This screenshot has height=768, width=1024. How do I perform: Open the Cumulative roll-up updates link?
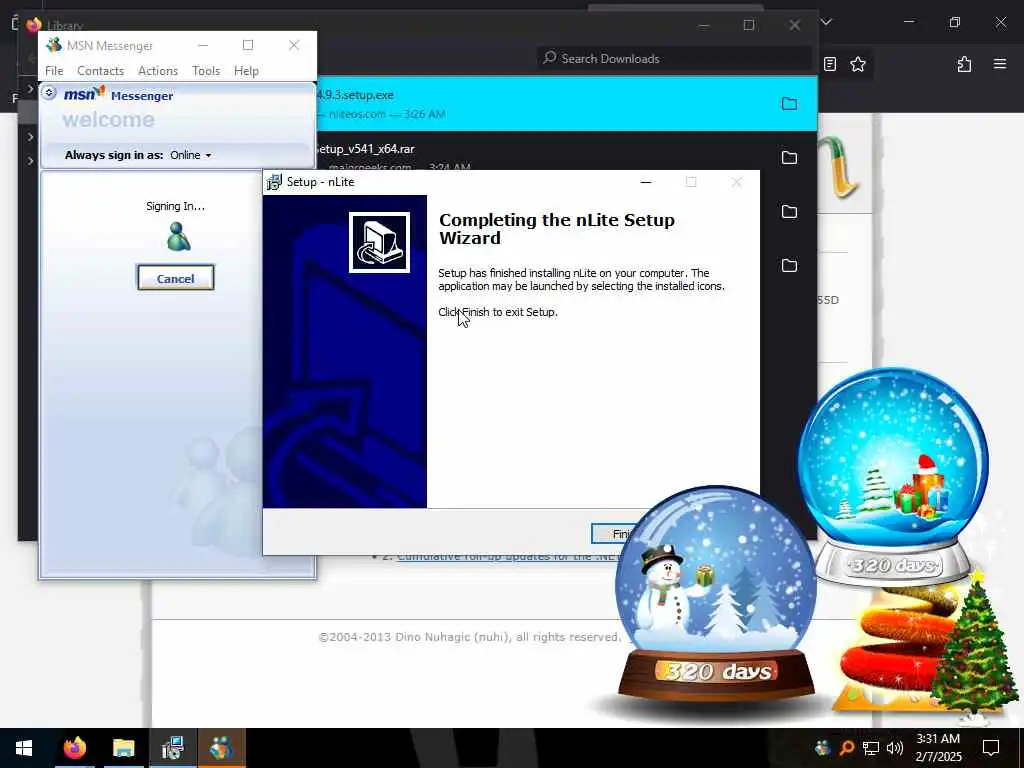(x=510, y=556)
